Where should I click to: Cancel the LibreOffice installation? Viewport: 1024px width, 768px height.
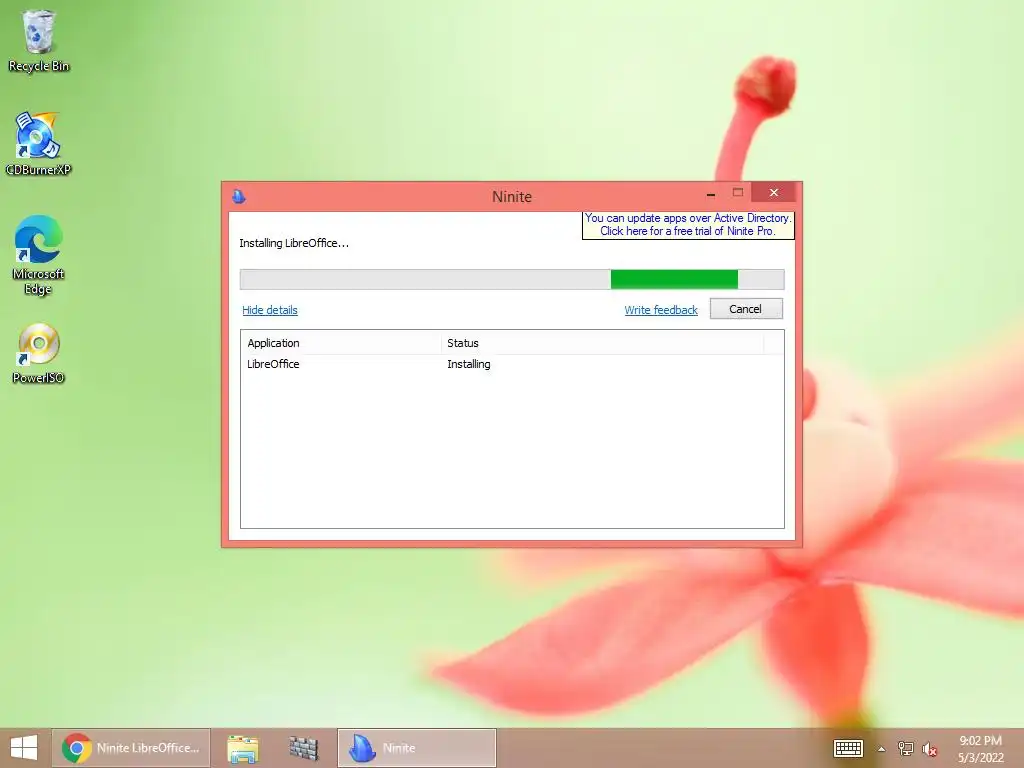[746, 309]
